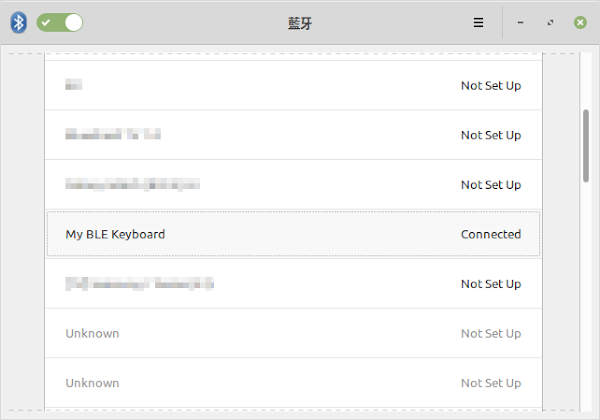This screenshot has height=420, width=600.
Task: Click the Connected status label
Action: coord(491,234)
